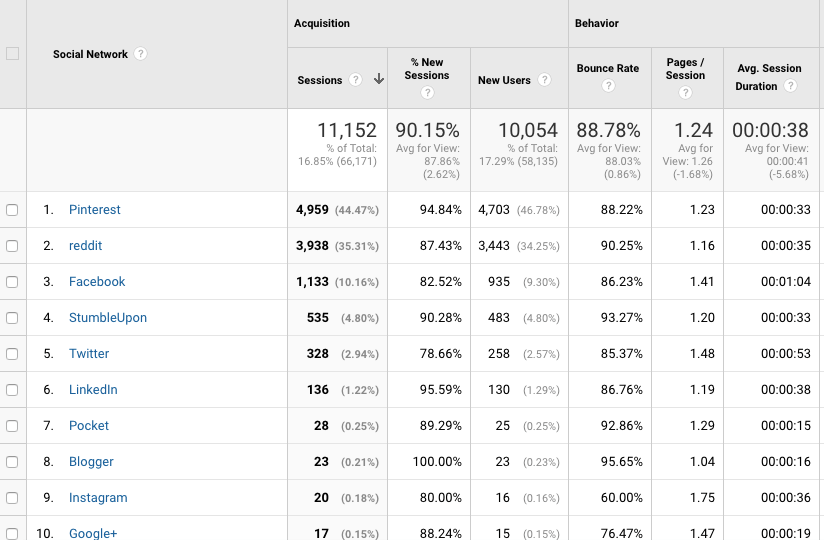
Task: Click the total sessions value 11,152
Action: 347,130
